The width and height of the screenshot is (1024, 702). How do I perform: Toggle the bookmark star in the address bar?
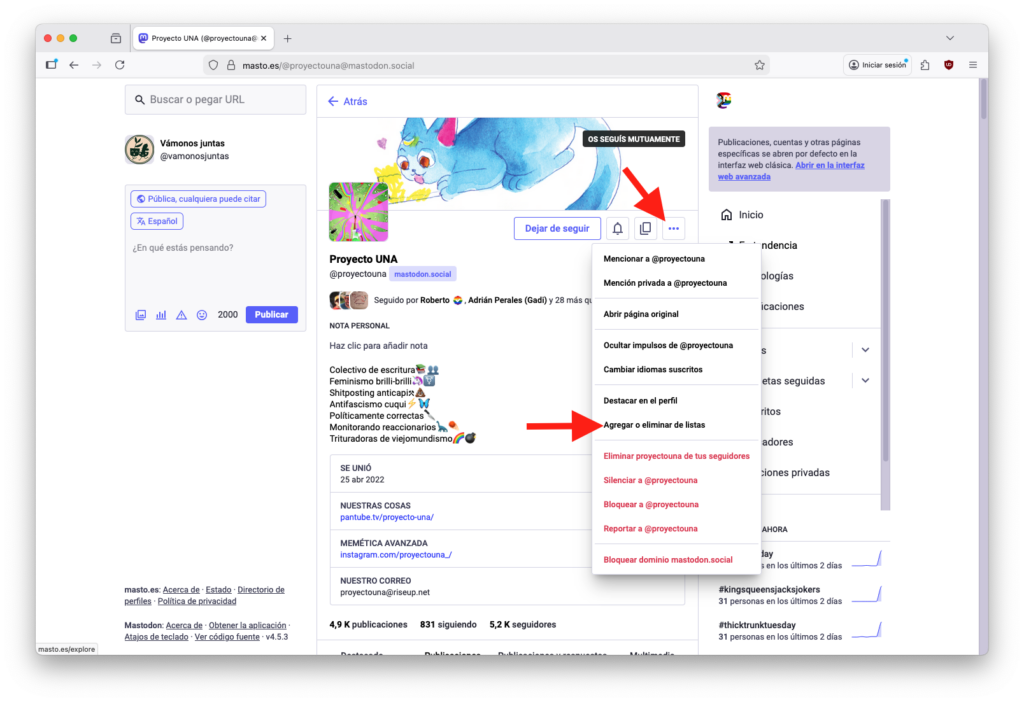pos(759,64)
